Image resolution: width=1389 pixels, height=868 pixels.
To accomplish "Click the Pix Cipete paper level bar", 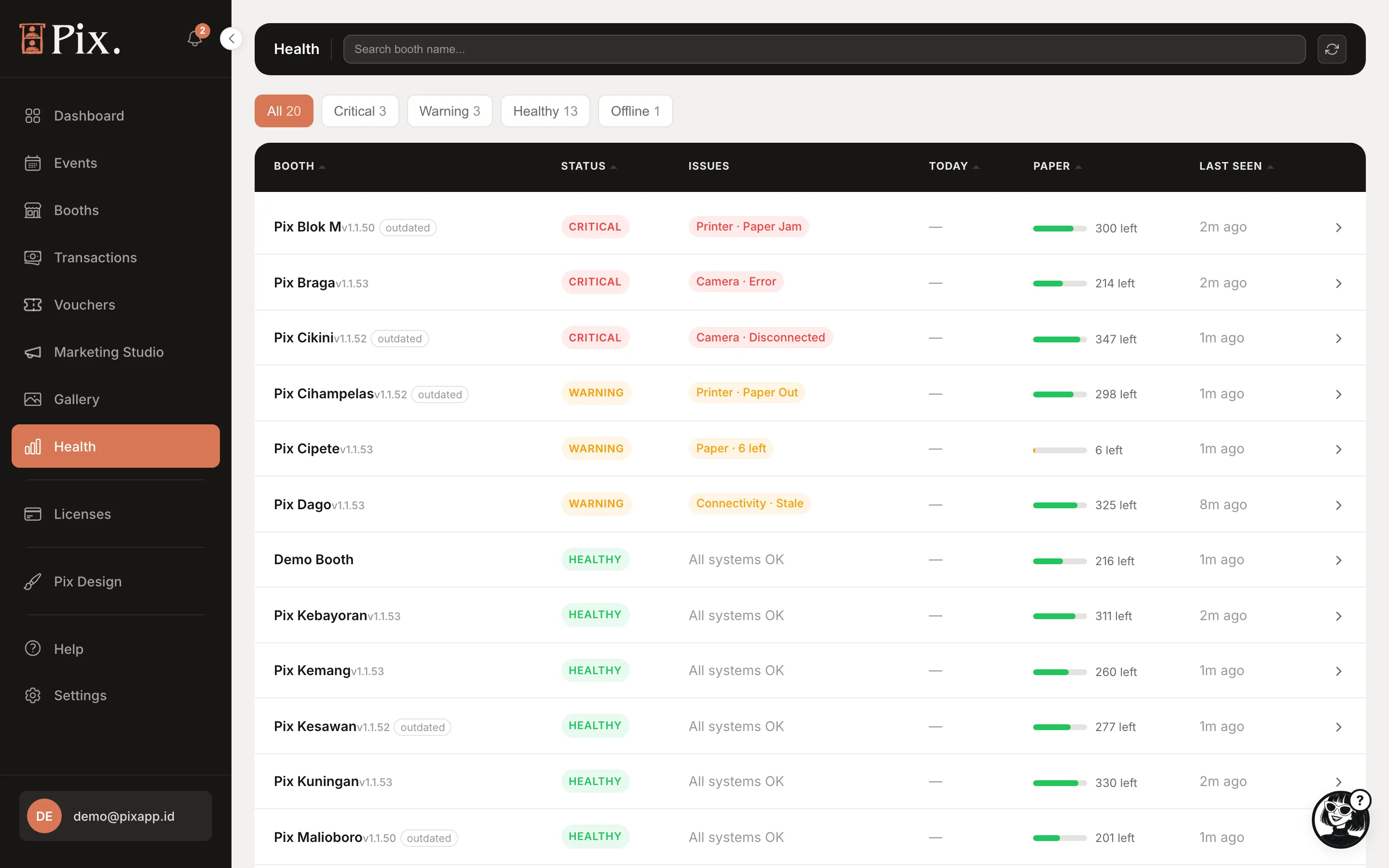I will coord(1060,450).
